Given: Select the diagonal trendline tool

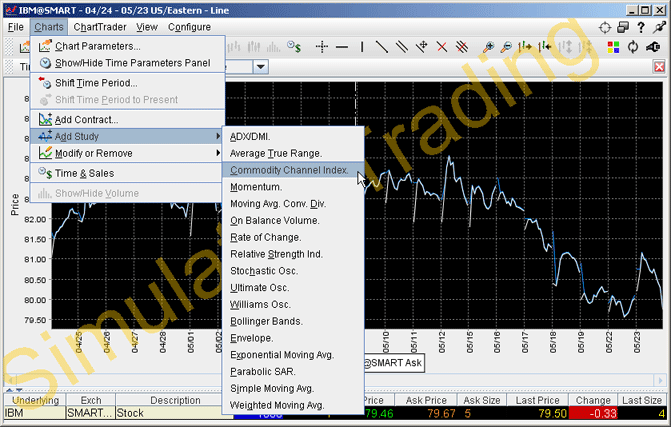Looking at the screenshot, I should pos(382,47).
